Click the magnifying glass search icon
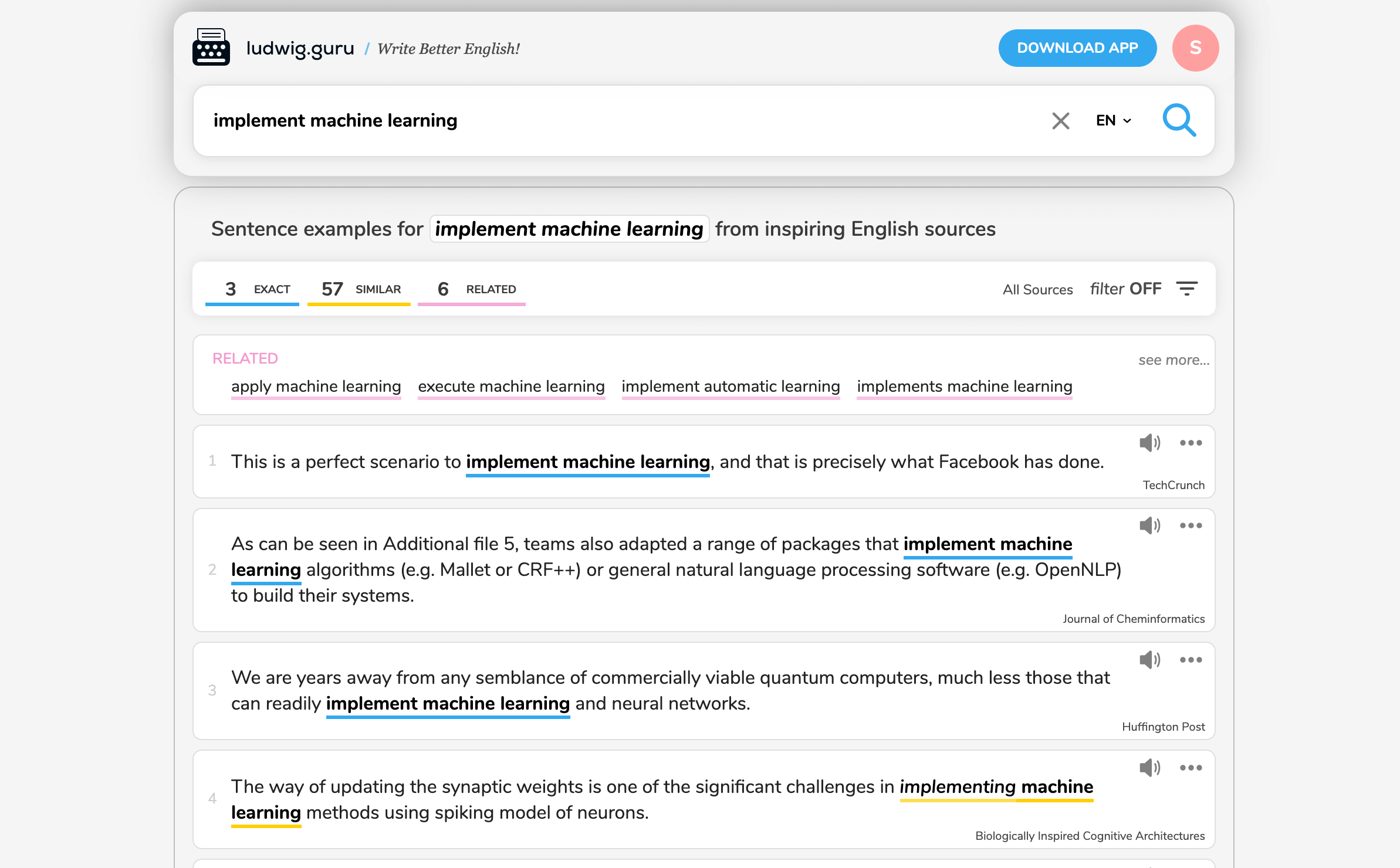1400x868 pixels. 1179,120
